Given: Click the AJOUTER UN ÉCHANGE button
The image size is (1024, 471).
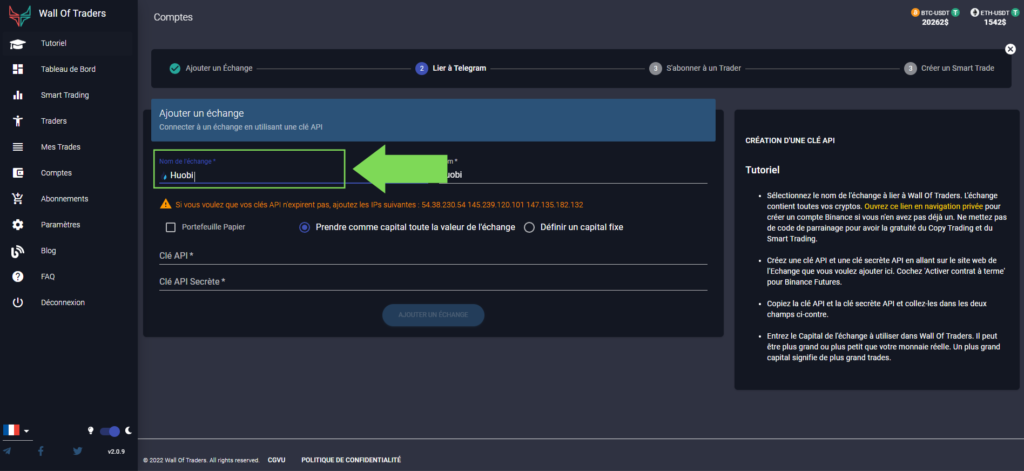Looking at the screenshot, I should tap(433, 315).
